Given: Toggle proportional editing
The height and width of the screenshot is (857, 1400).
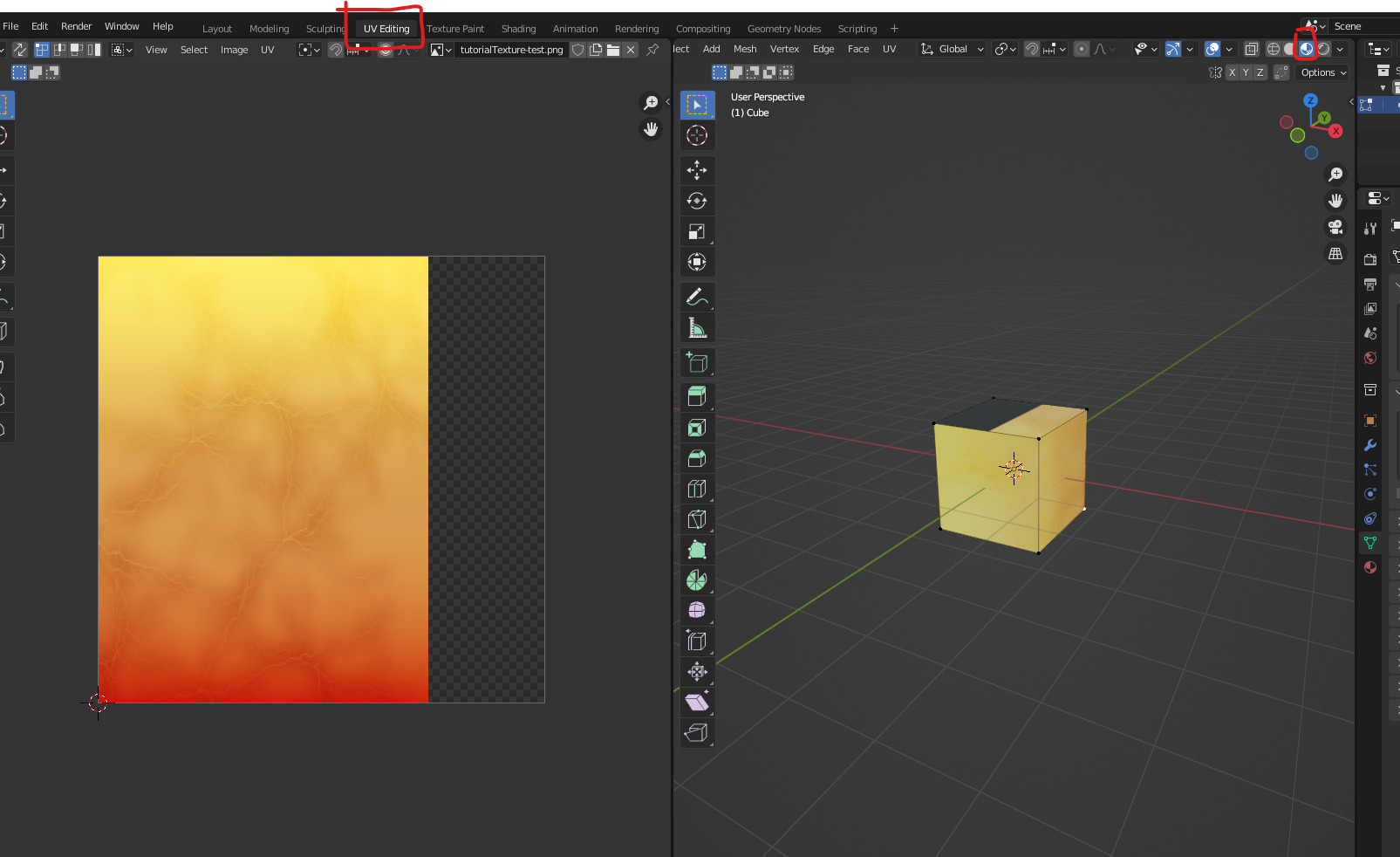Looking at the screenshot, I should click(1080, 49).
